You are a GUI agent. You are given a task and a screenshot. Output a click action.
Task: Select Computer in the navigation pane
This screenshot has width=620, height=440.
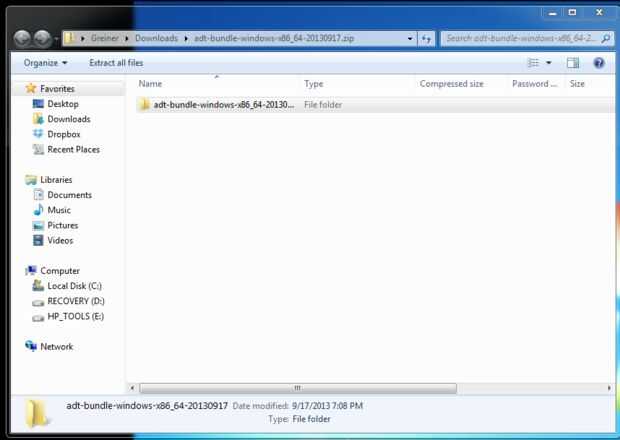pyautogui.click(x=60, y=271)
